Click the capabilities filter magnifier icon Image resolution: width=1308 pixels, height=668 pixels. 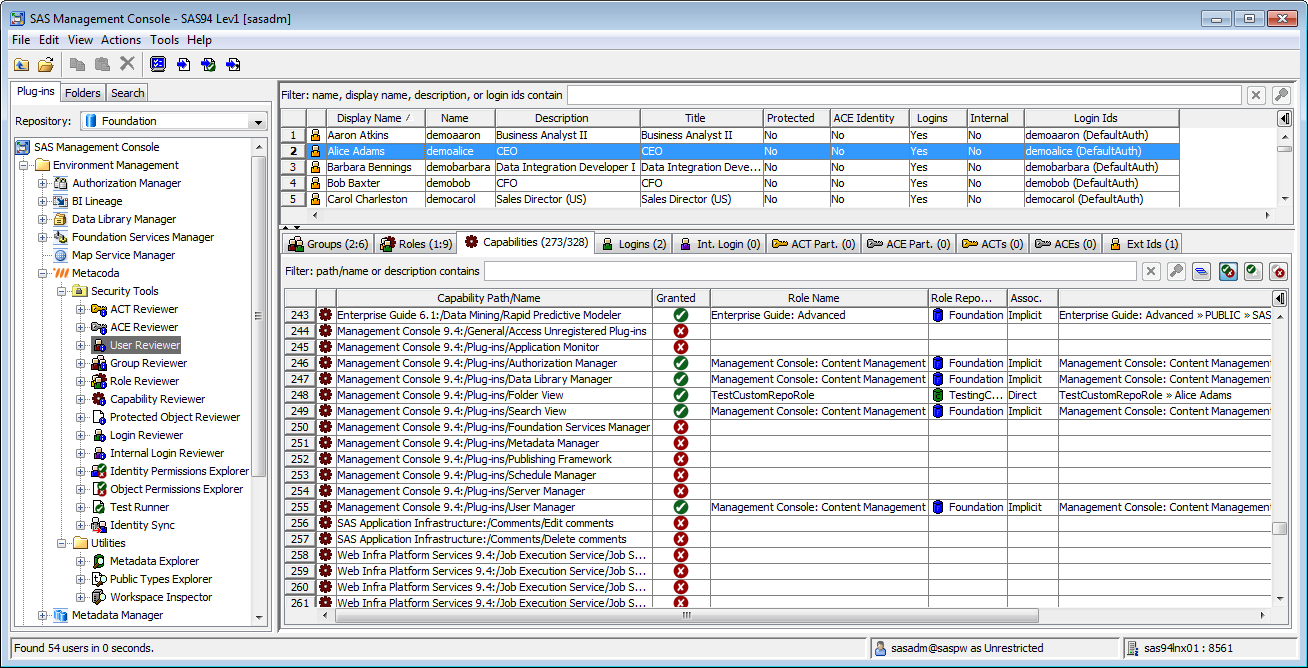click(1176, 271)
